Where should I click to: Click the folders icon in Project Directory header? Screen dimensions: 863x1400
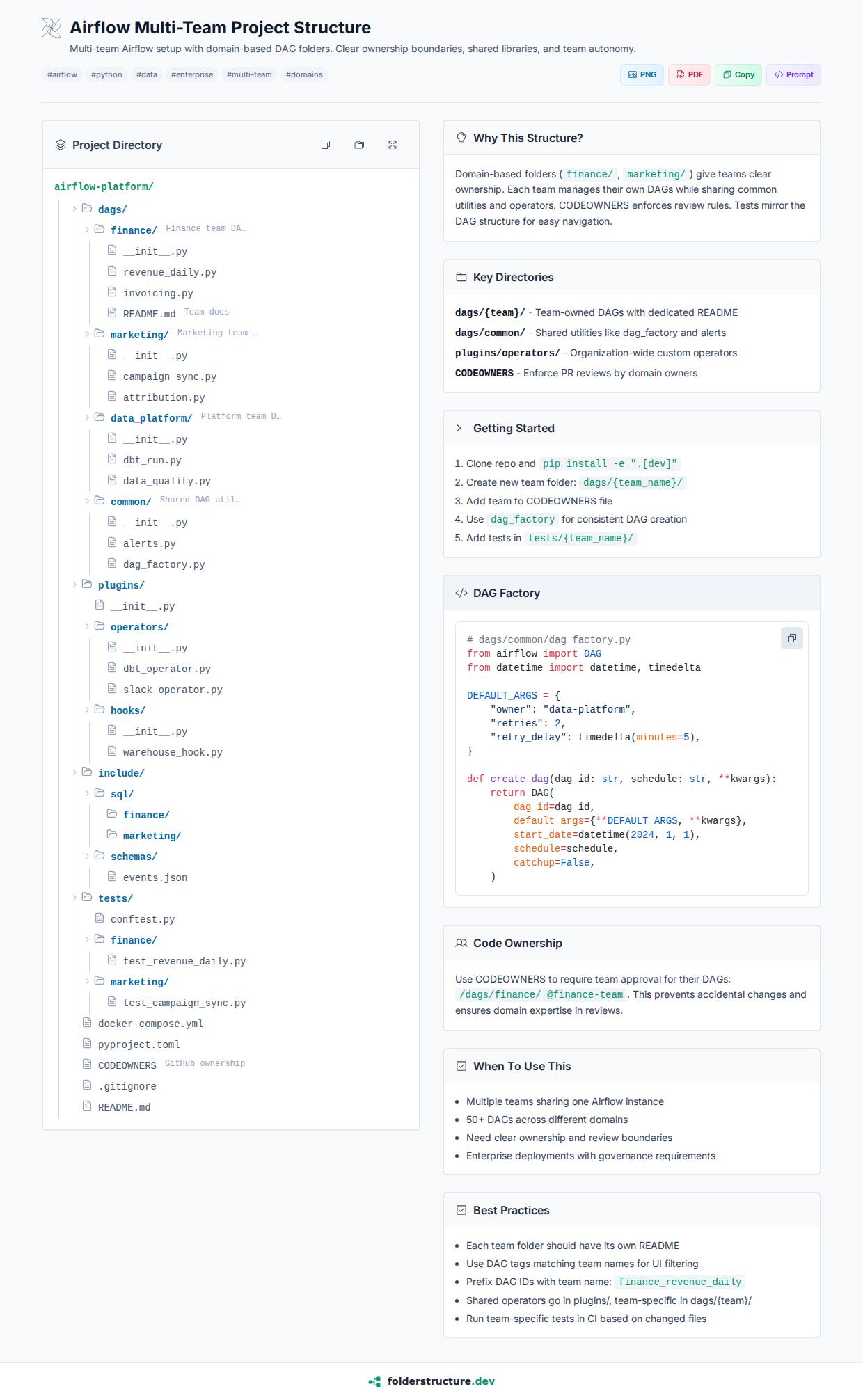pos(359,145)
